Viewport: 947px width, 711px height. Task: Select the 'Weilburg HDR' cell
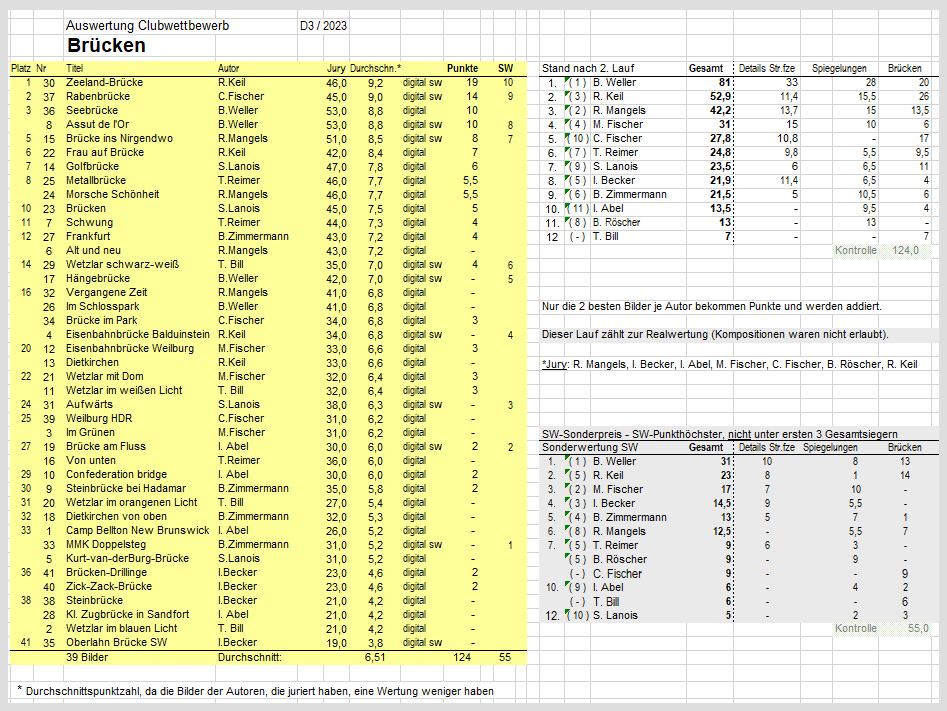tap(99, 418)
